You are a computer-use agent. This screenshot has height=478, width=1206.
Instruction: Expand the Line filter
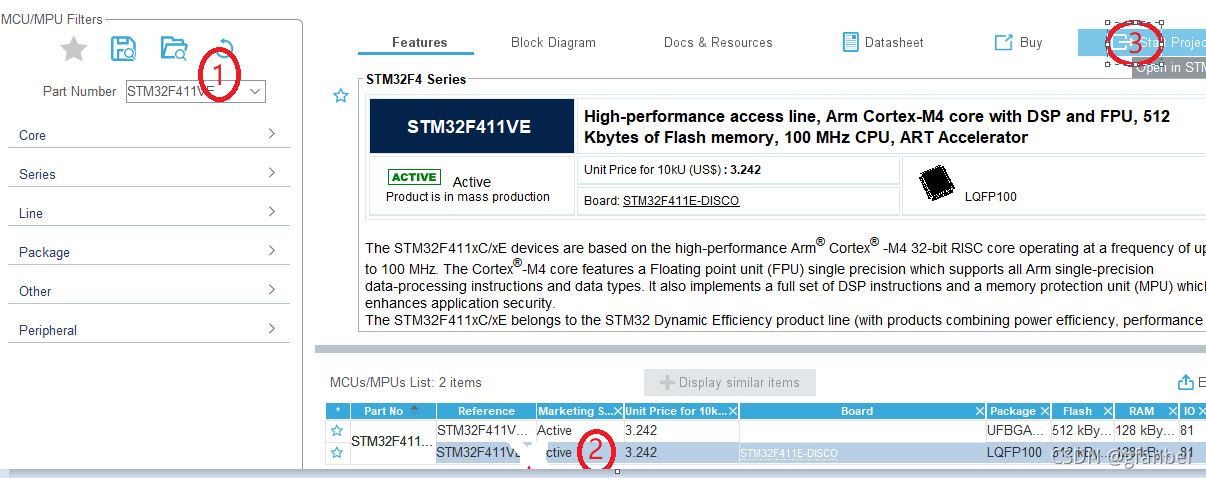pyautogui.click(x=149, y=213)
